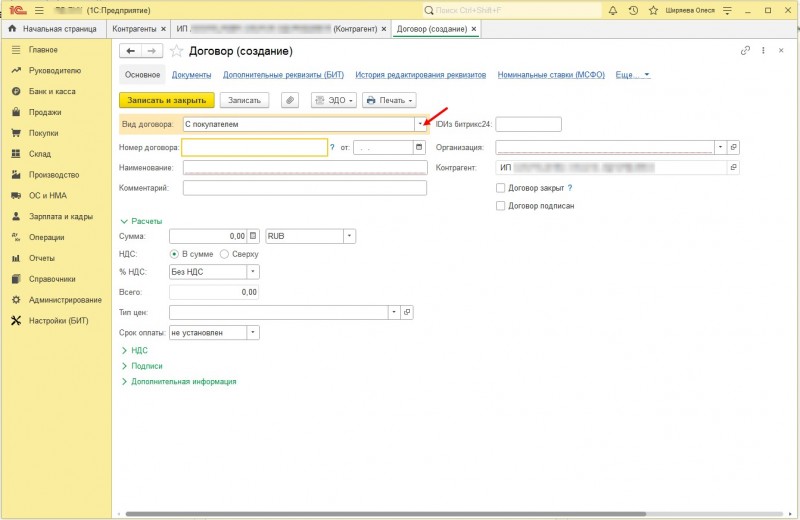
Task: Open notifications bell icon
Action: 613,10
